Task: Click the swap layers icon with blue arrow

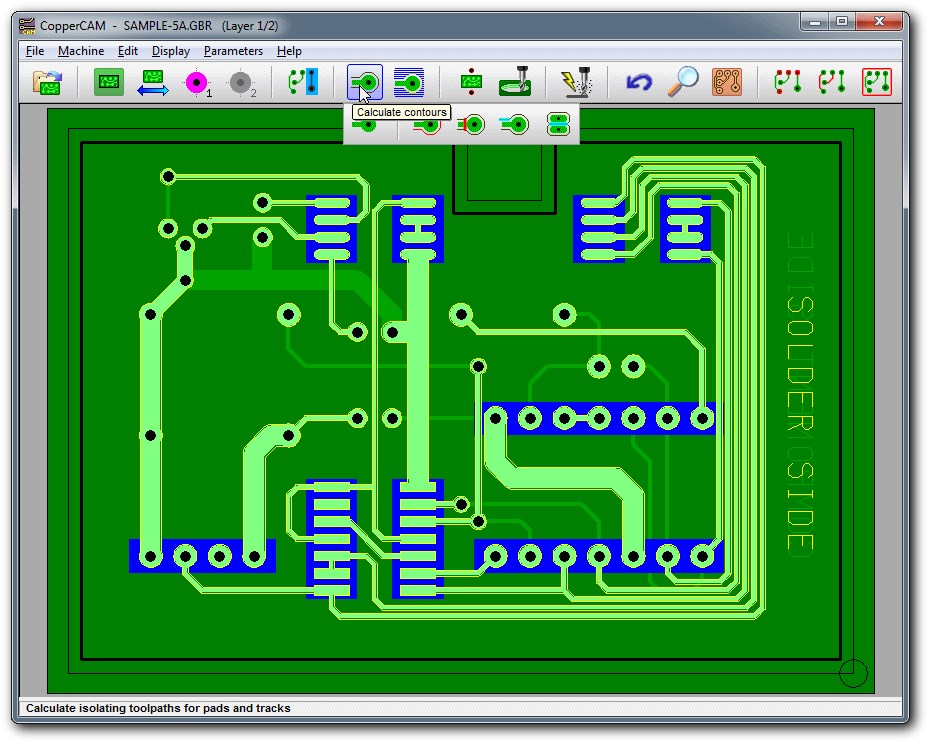Action: (153, 82)
